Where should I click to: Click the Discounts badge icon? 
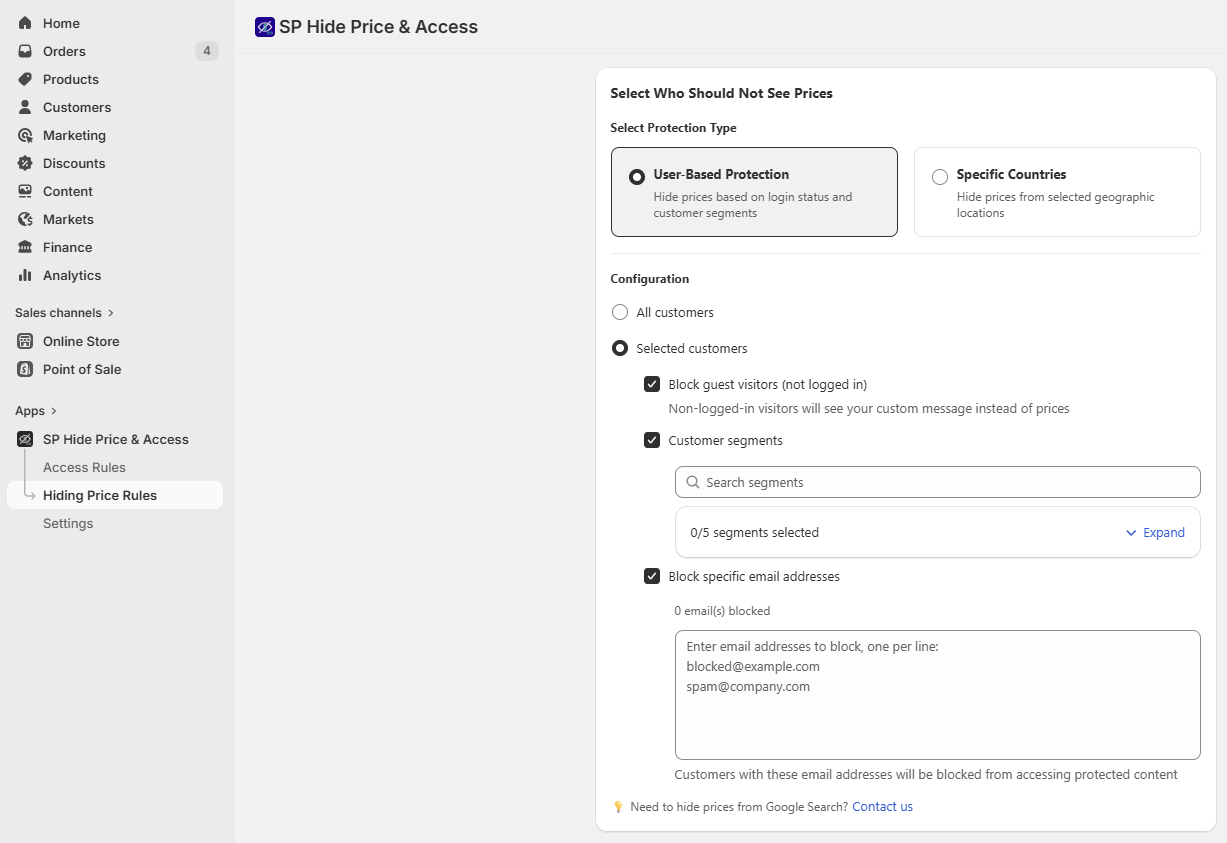pos(25,163)
